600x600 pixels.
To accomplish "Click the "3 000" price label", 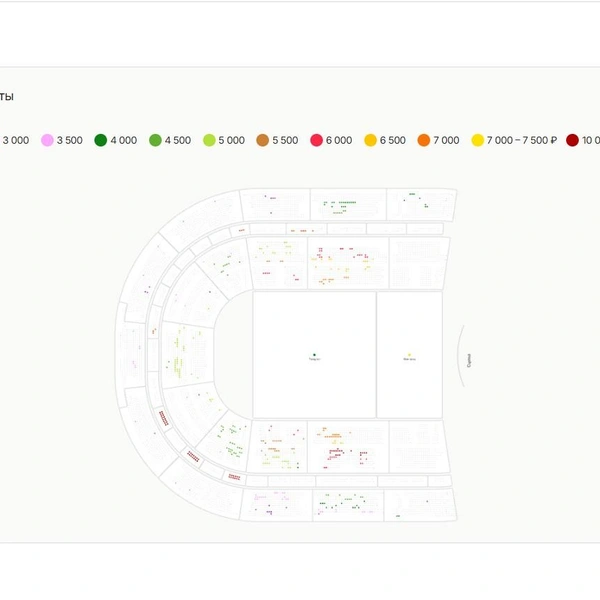I will 16,141.
